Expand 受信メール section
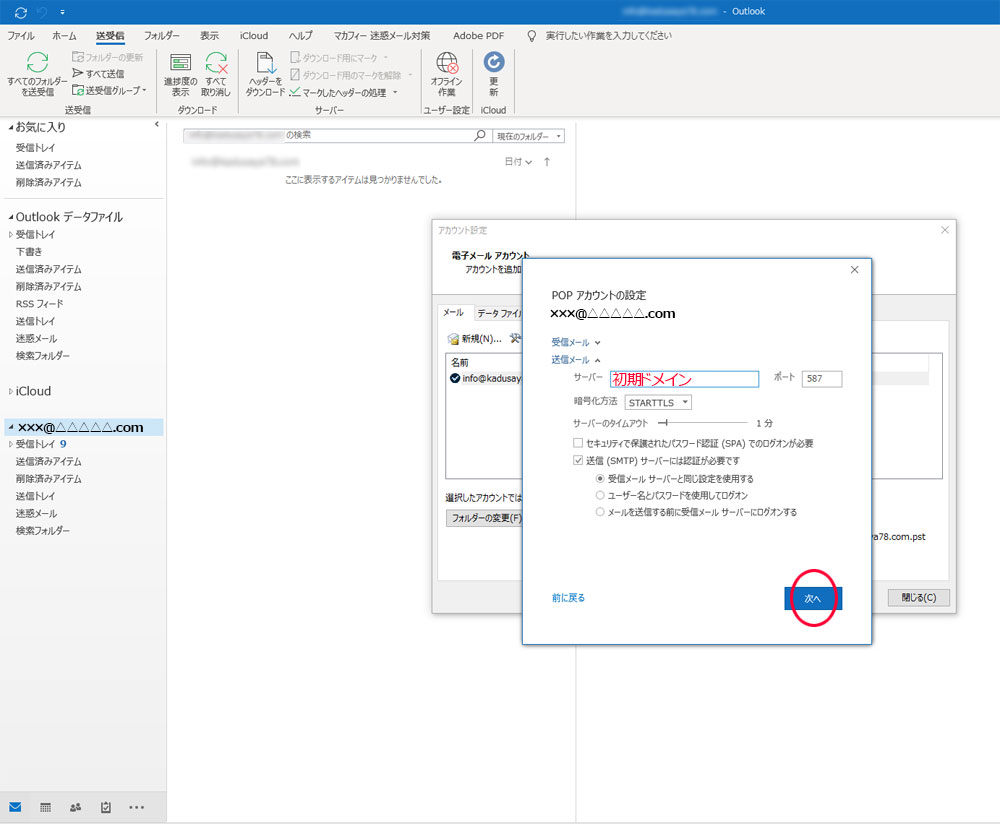Image resolution: width=1000 pixels, height=824 pixels. pyautogui.click(x=576, y=342)
